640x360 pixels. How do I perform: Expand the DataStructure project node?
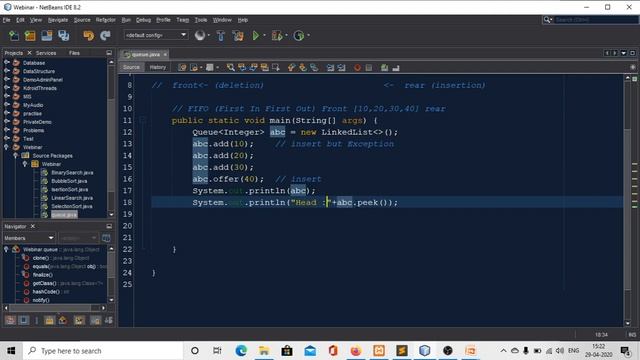[7, 71]
